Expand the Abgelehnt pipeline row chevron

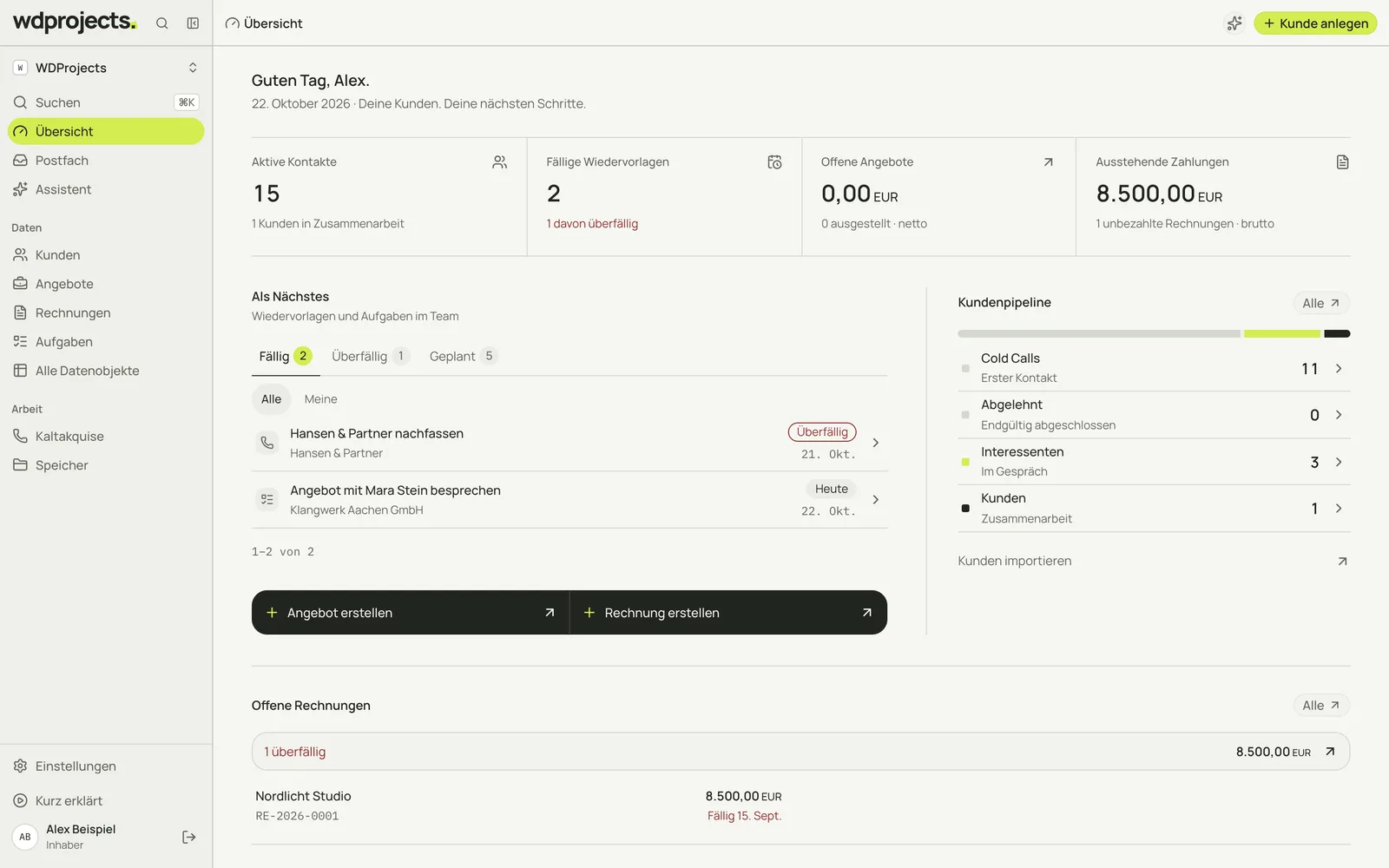(x=1339, y=415)
